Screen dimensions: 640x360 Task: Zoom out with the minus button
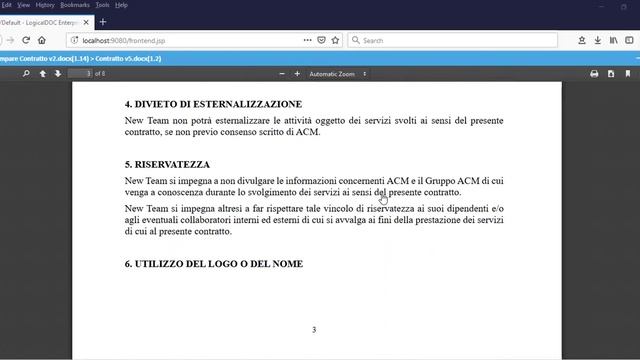tap(282, 73)
